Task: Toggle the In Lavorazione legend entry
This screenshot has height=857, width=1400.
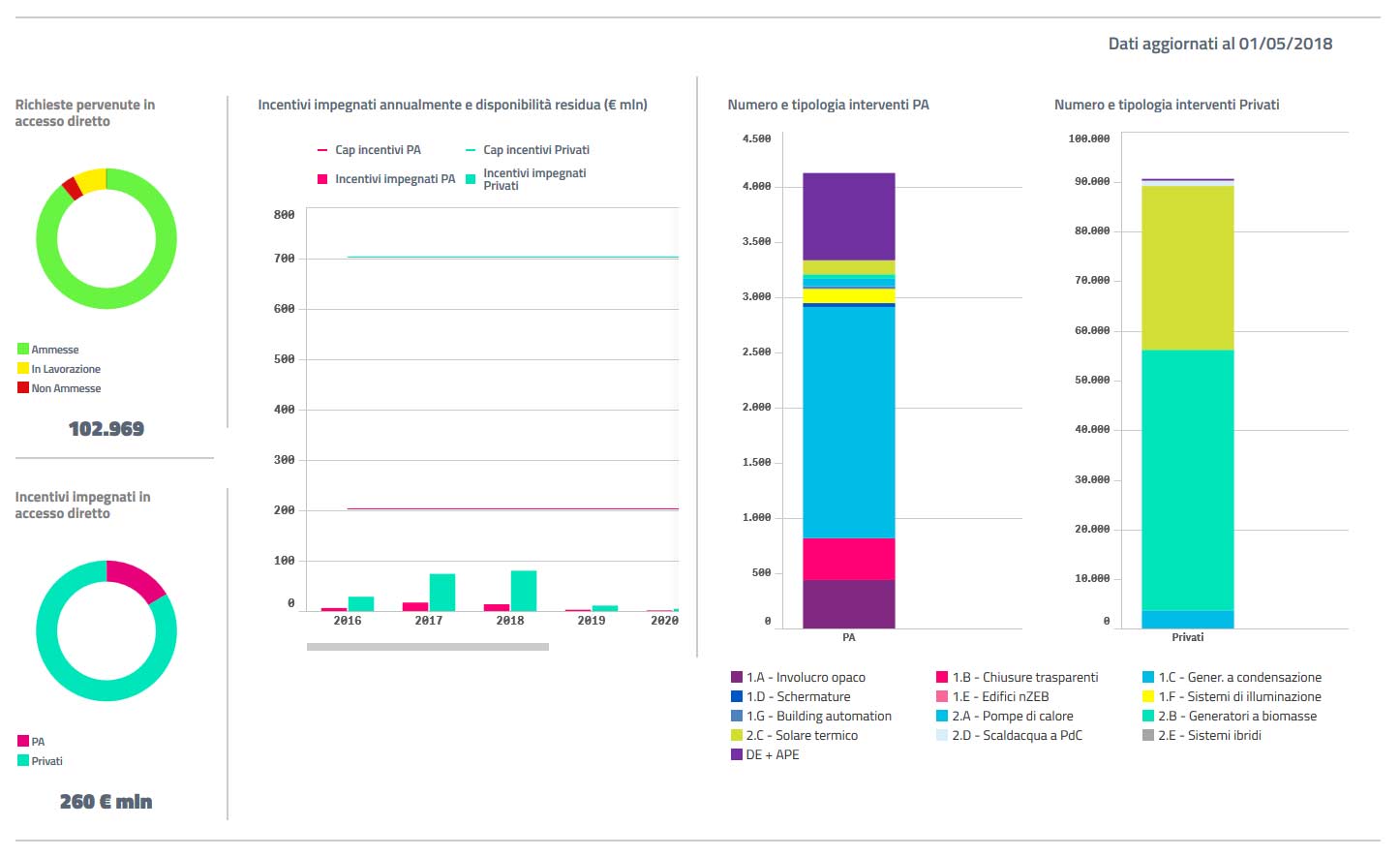Action: 59,369
